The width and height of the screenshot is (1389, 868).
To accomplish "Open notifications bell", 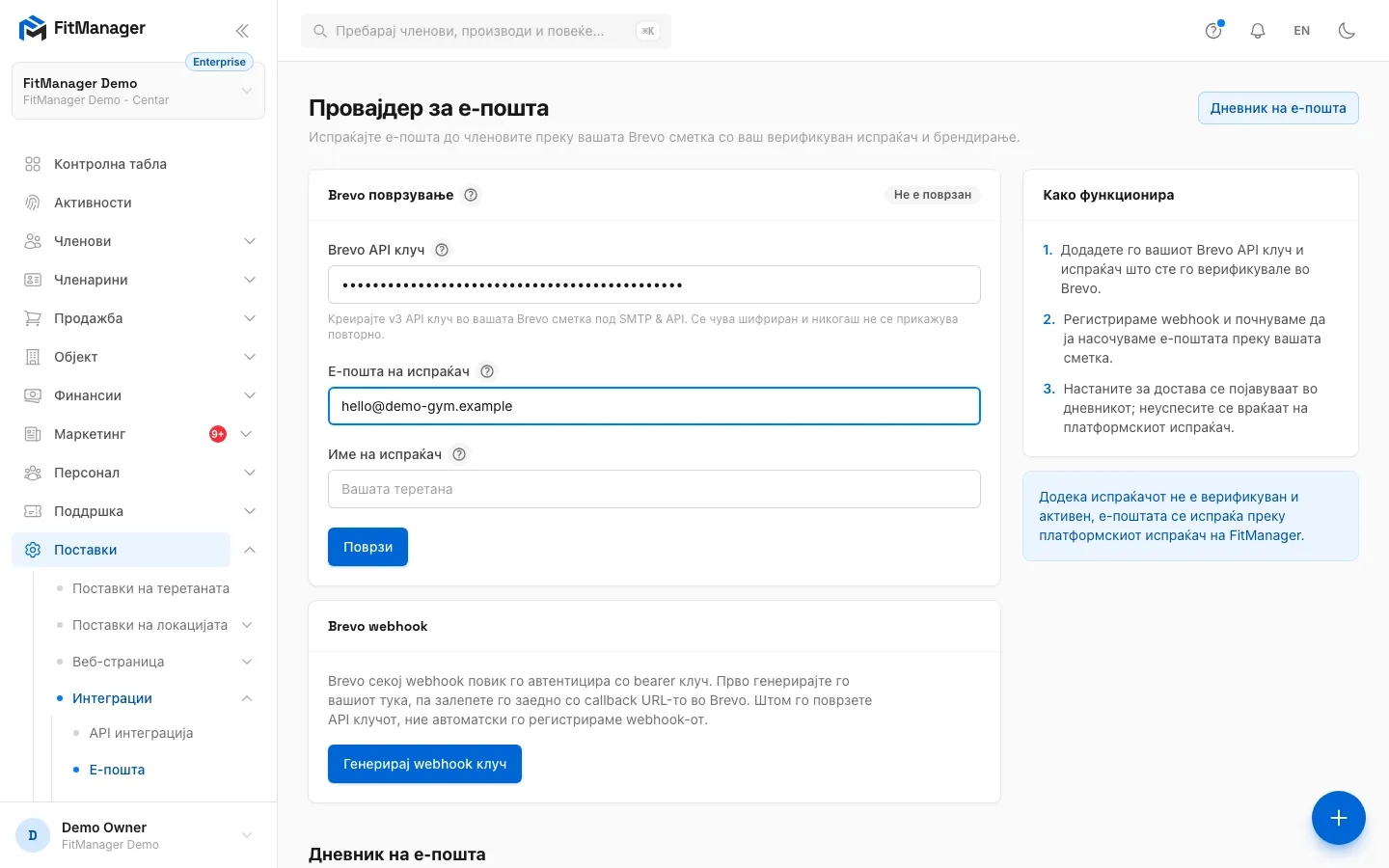I will (x=1258, y=31).
